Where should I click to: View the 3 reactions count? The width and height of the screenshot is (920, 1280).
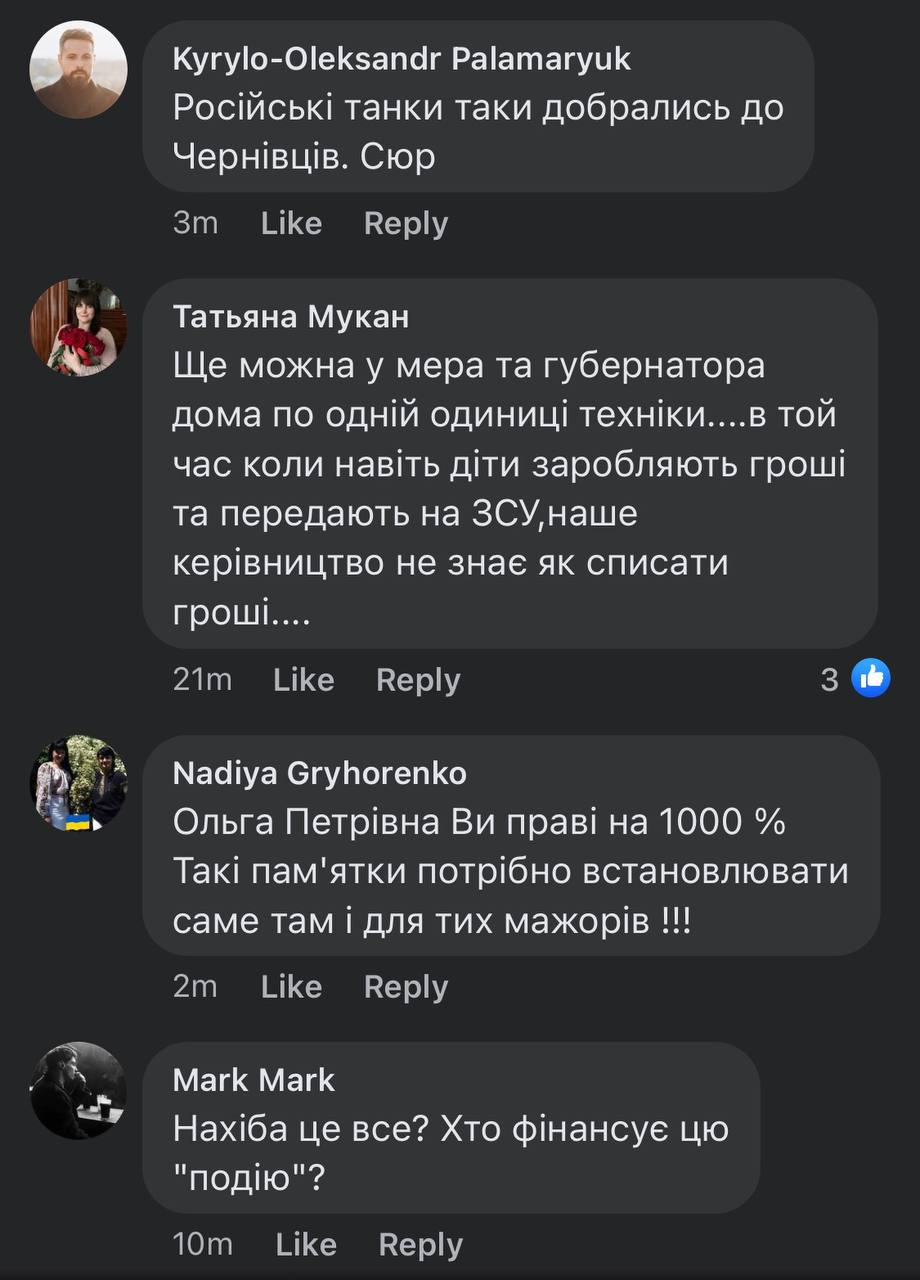click(830, 680)
